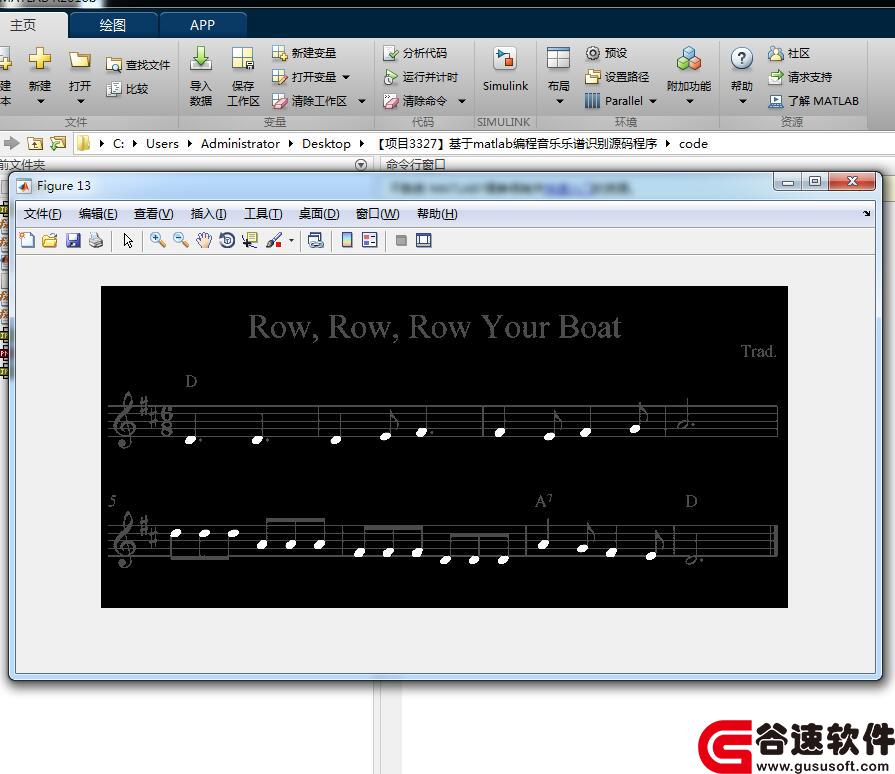Click 打开变量 (Open Variable) button
Viewport: 895px width, 774px height.
click(x=304, y=77)
